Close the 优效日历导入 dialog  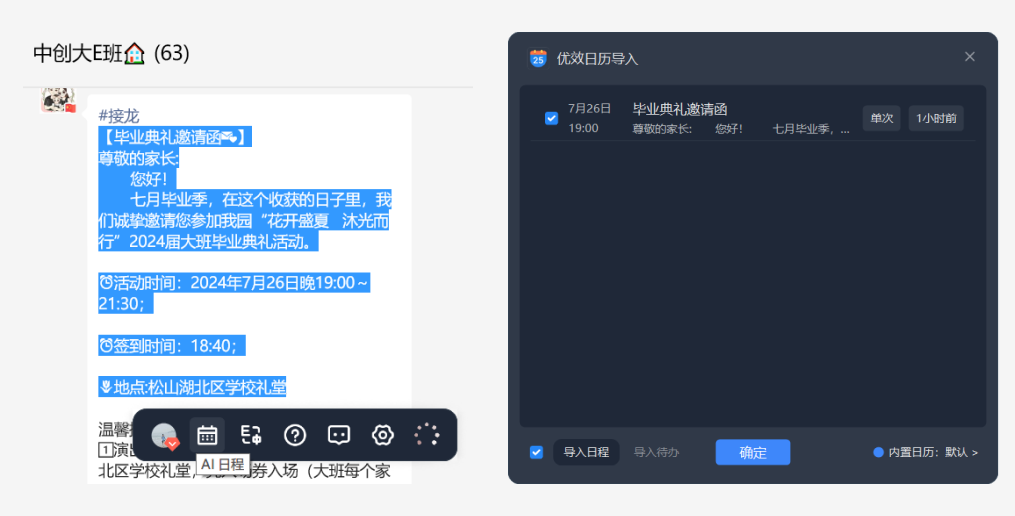coord(970,57)
